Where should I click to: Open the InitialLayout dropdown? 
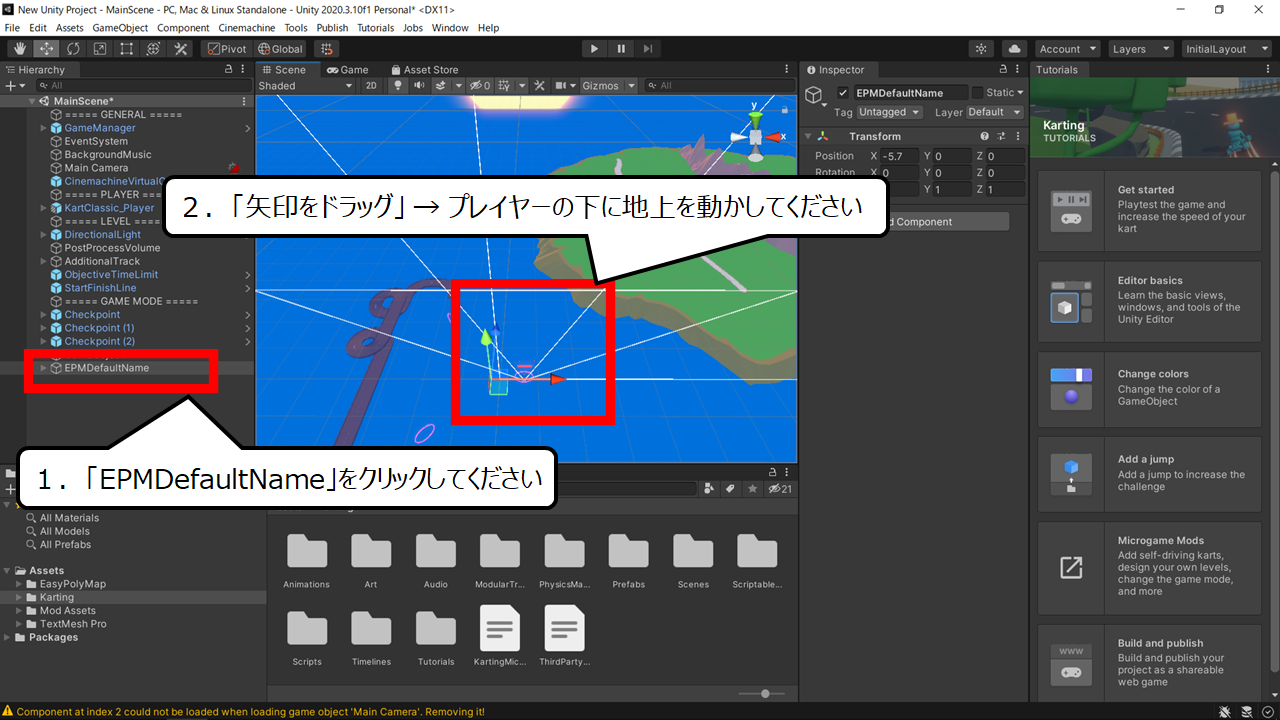pos(1225,48)
